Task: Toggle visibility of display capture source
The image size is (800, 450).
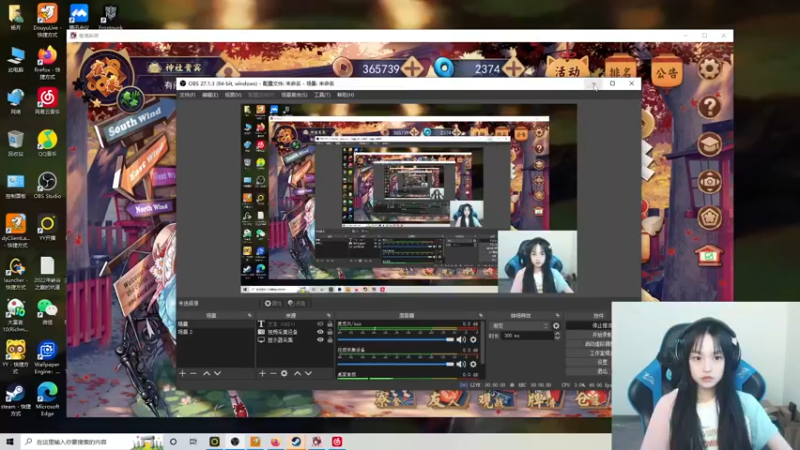Action: click(x=320, y=340)
